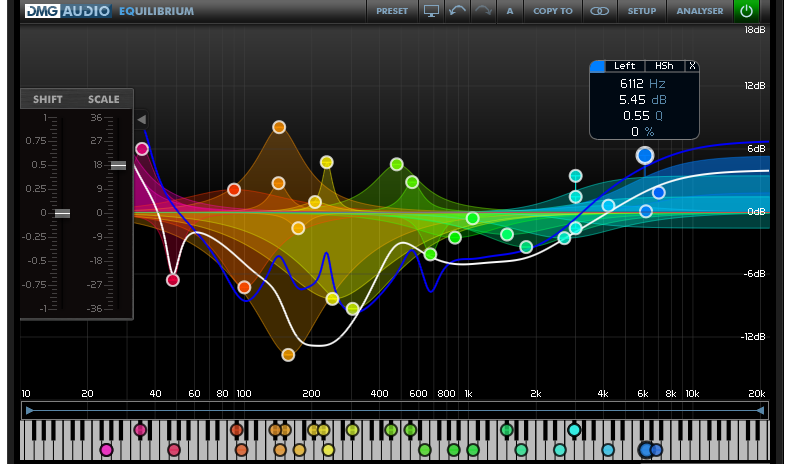Screen dimensions: 792x464
Task: Open the ANALYSER menu
Action: pyautogui.click(x=700, y=11)
